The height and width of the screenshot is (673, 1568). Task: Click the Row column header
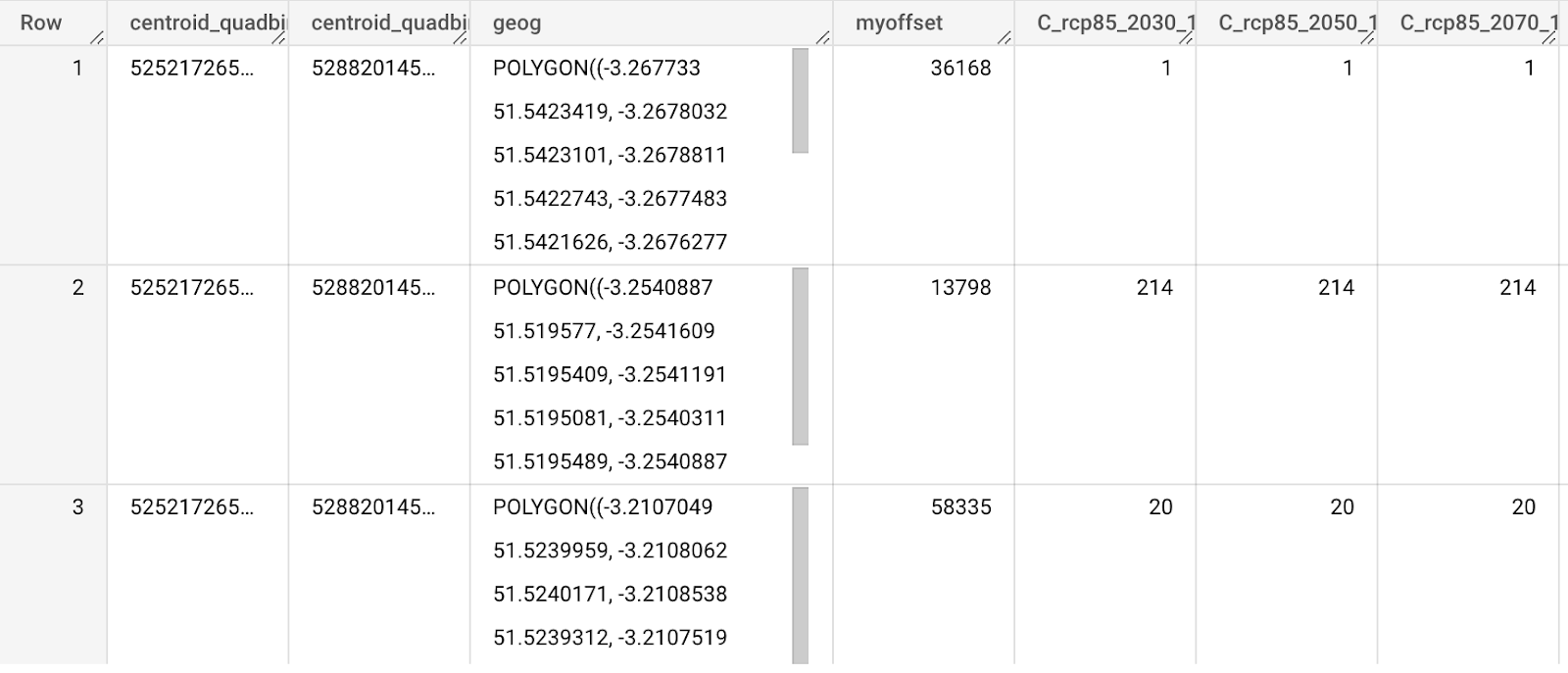pos(40,23)
